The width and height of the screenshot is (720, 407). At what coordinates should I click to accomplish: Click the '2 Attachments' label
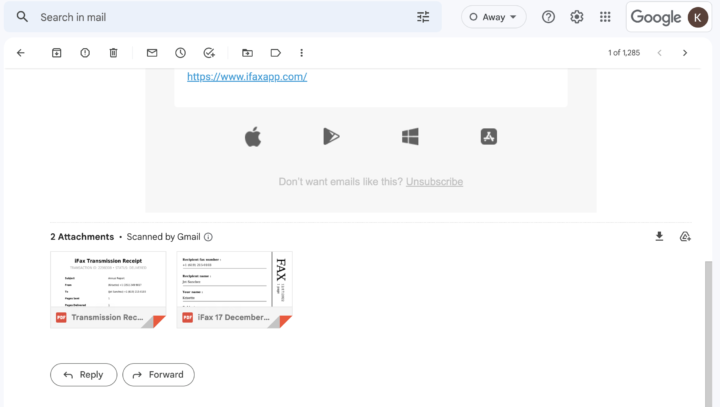(x=82, y=237)
